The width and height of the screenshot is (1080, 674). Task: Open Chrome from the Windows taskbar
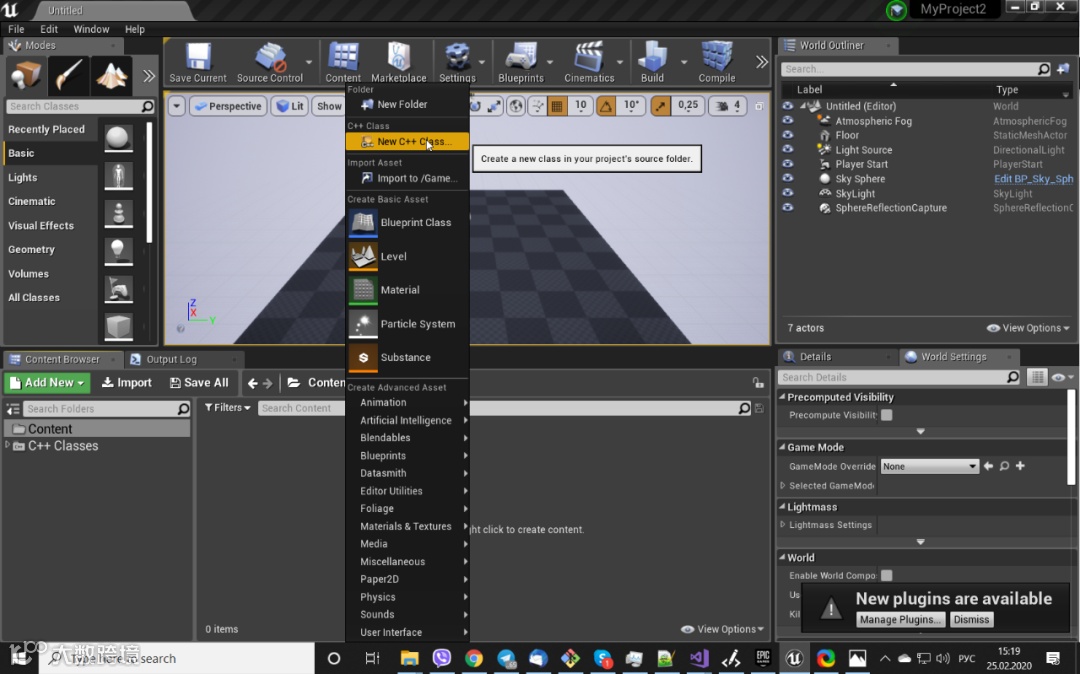473,658
